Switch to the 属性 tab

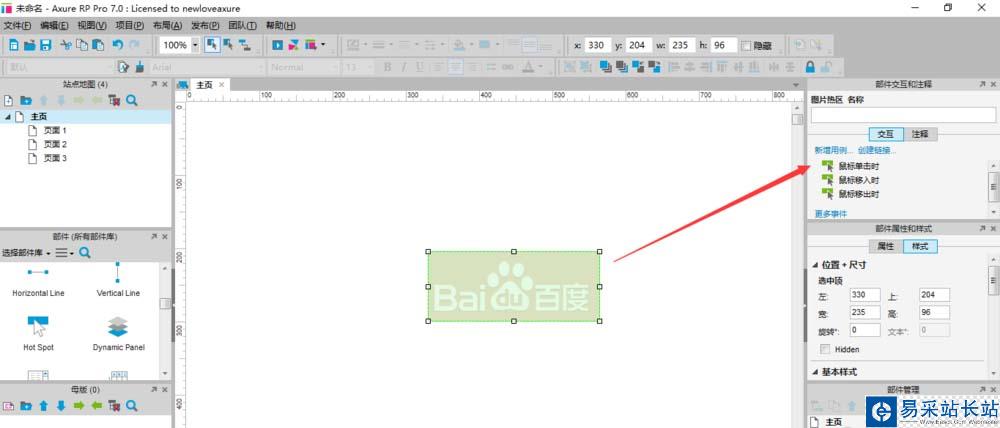point(886,246)
